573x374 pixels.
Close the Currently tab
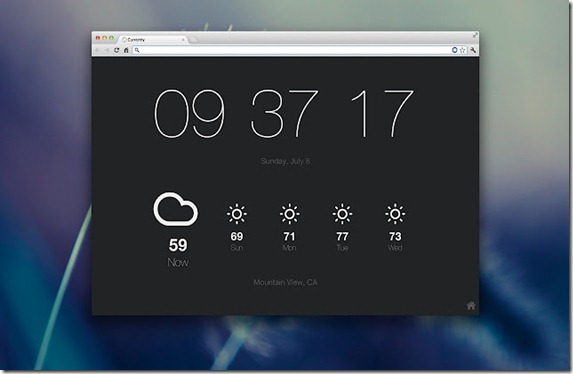(183, 39)
